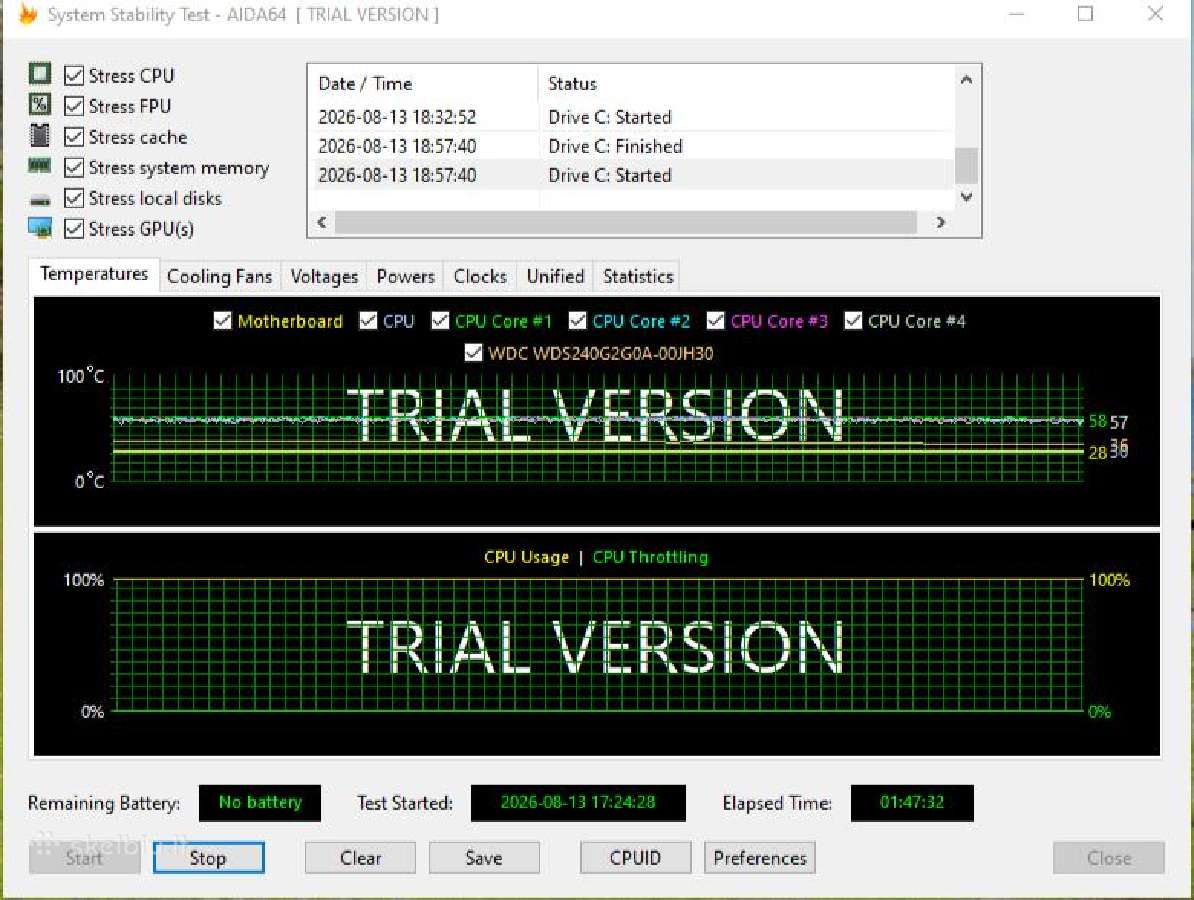The width and height of the screenshot is (1194, 900).
Task: Click the log scroll right arrow
Action: tap(941, 222)
